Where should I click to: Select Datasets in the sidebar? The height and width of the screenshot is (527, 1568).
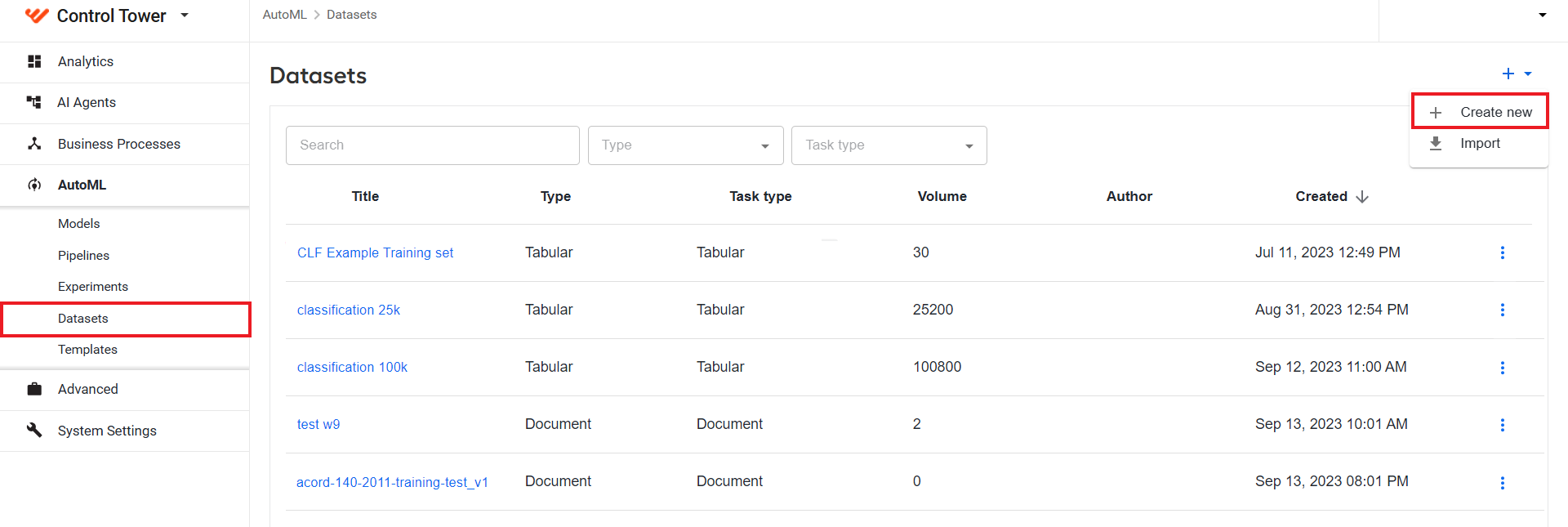(126, 319)
